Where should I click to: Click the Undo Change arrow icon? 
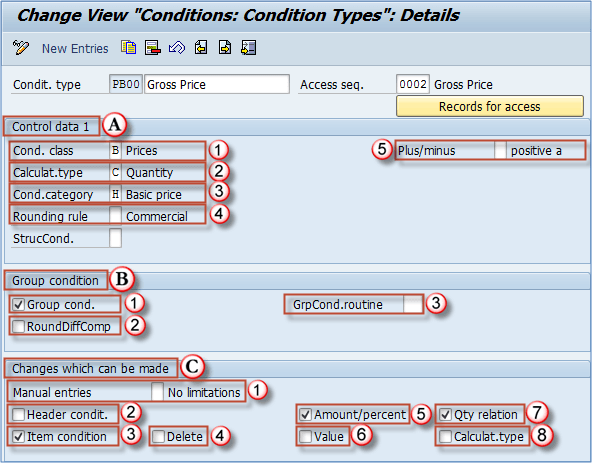(x=177, y=48)
